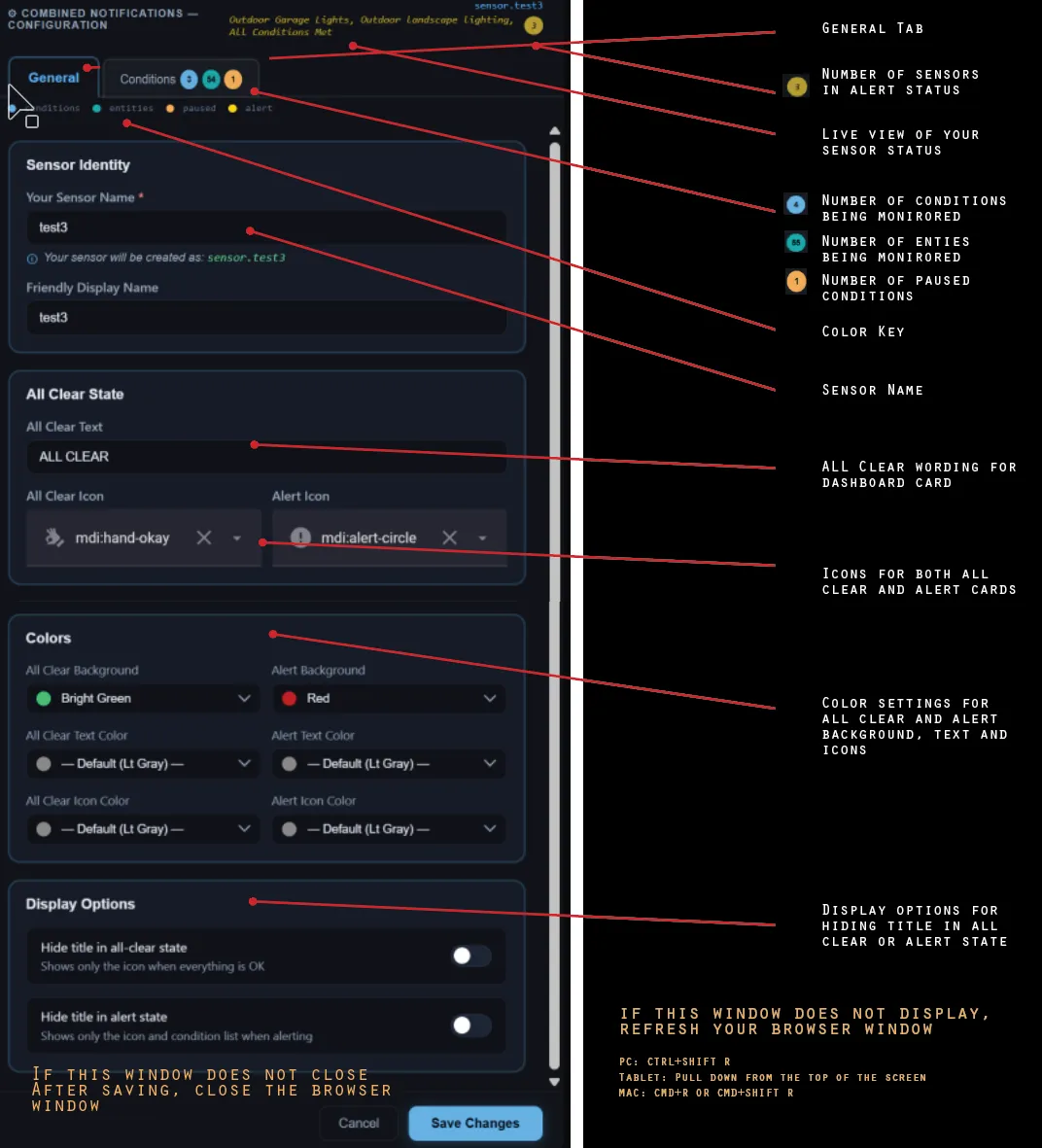Click the "All Clear State" section heading

75,395
